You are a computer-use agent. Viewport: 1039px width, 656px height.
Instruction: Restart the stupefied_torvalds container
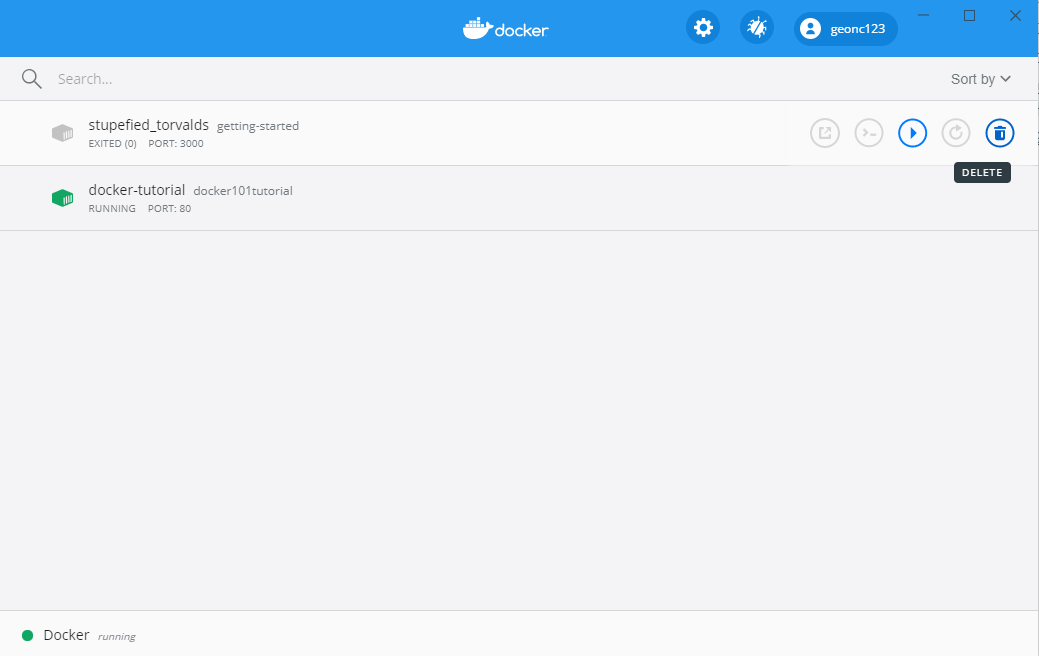click(x=956, y=133)
